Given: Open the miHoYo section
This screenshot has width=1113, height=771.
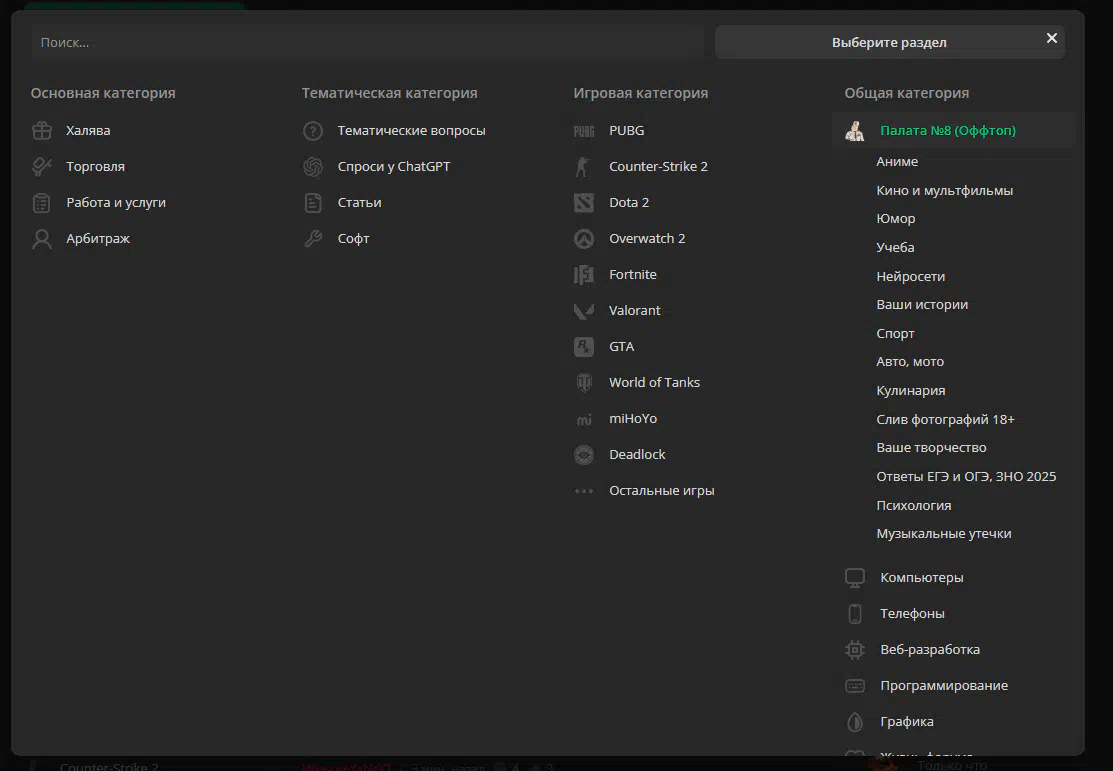Looking at the screenshot, I should point(633,419).
